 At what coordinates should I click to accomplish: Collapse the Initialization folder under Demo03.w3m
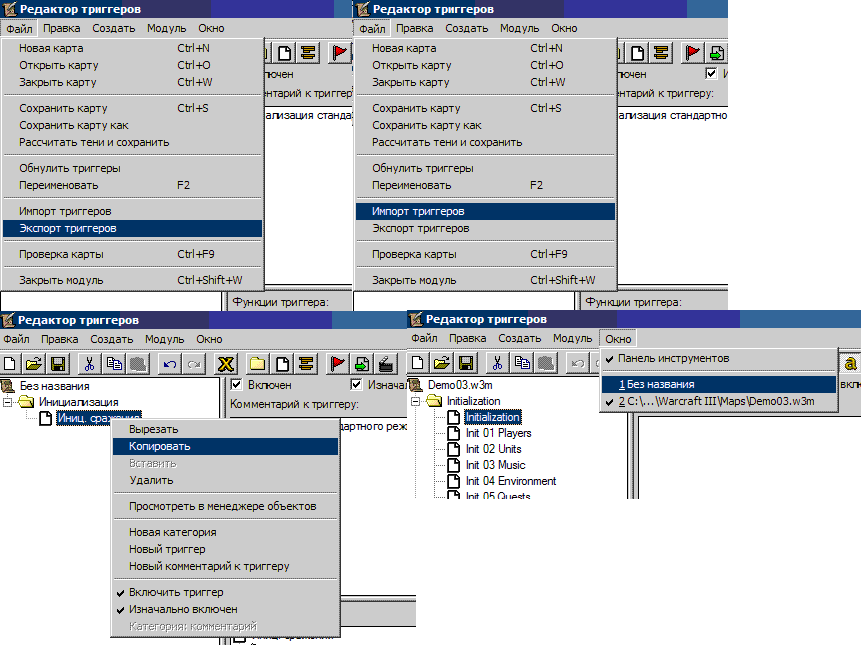tap(416, 401)
